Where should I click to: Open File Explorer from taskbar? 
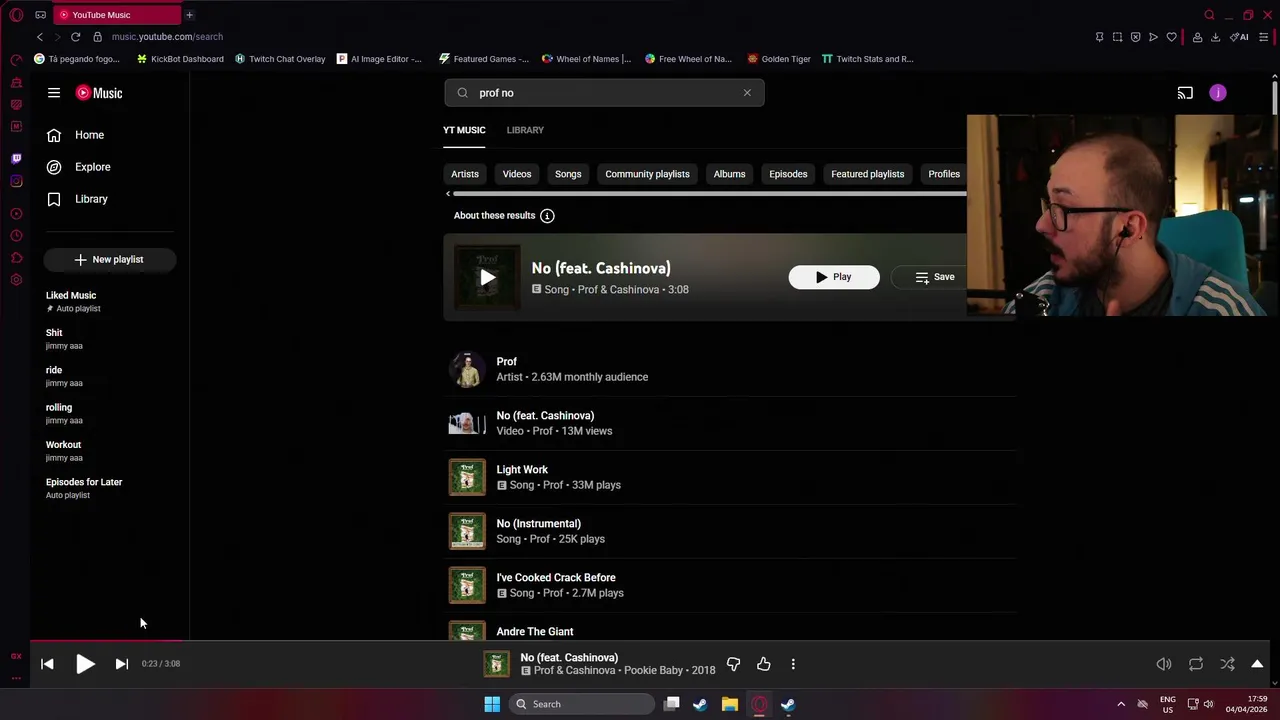(x=730, y=704)
